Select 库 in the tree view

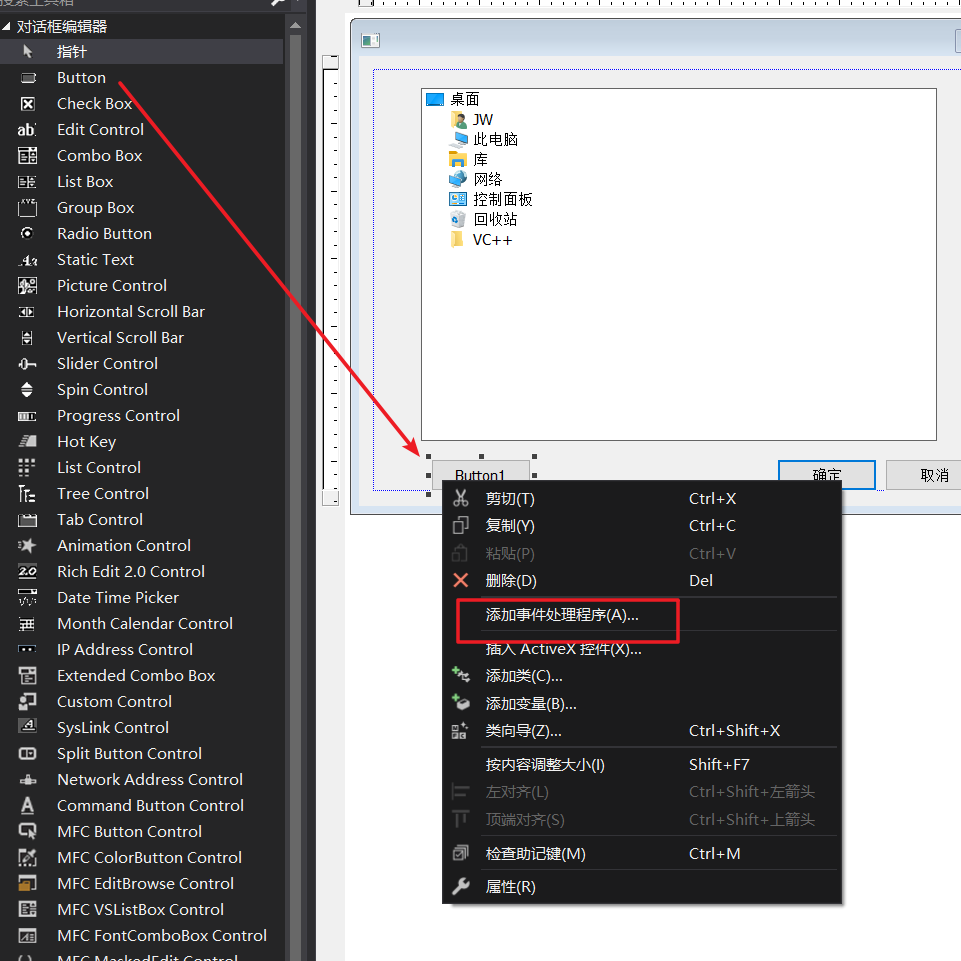(480, 160)
